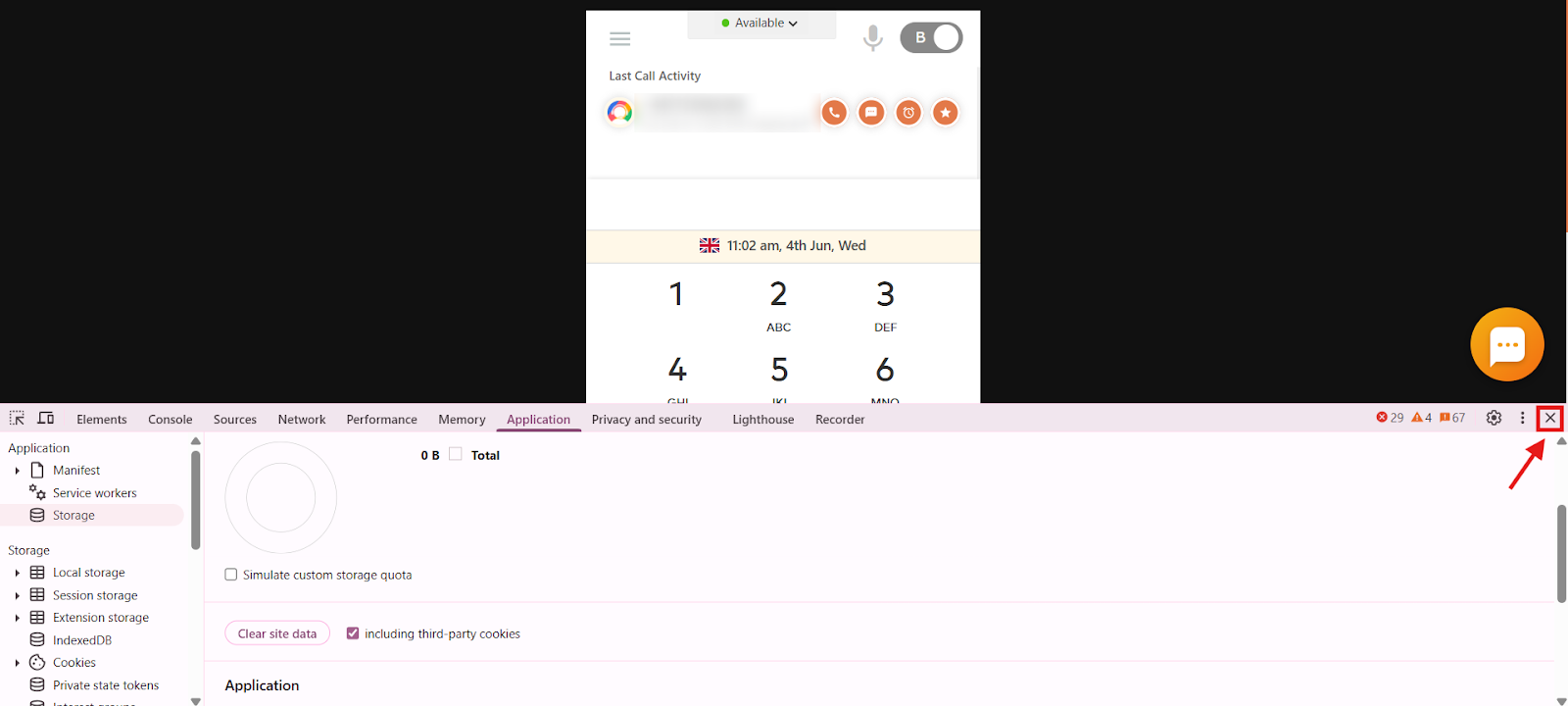Select Local storage in the sidebar
1568x706 pixels.
tap(89, 573)
